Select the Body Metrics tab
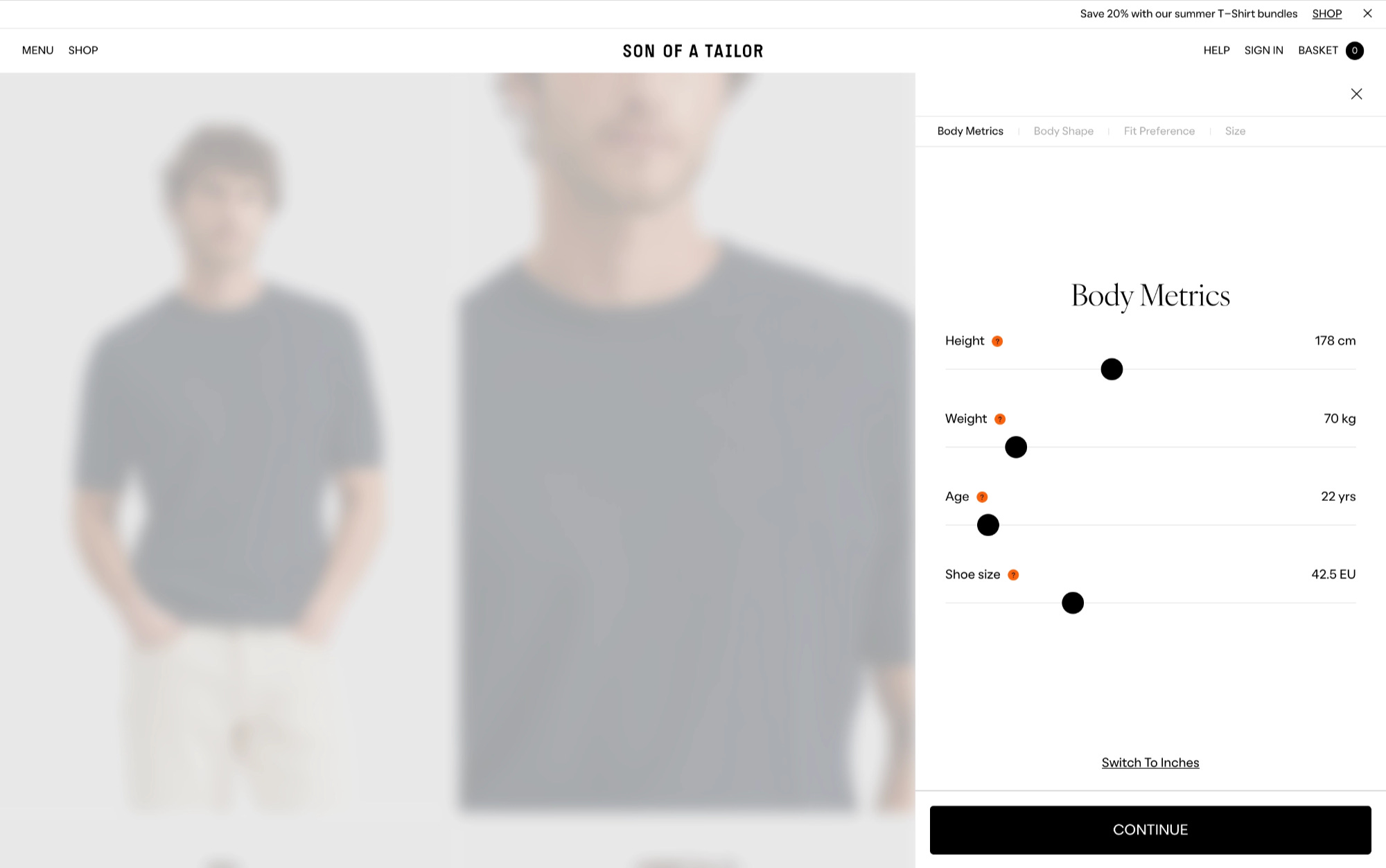1386x868 pixels. 970,131
